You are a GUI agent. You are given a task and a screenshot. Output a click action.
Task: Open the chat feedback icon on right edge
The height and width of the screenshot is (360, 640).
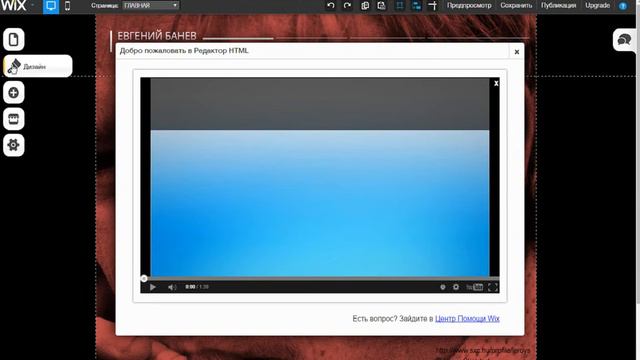coord(624,40)
